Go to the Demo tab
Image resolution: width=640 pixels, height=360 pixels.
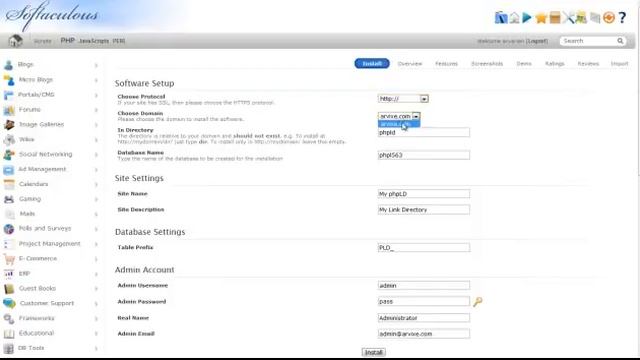click(524, 64)
